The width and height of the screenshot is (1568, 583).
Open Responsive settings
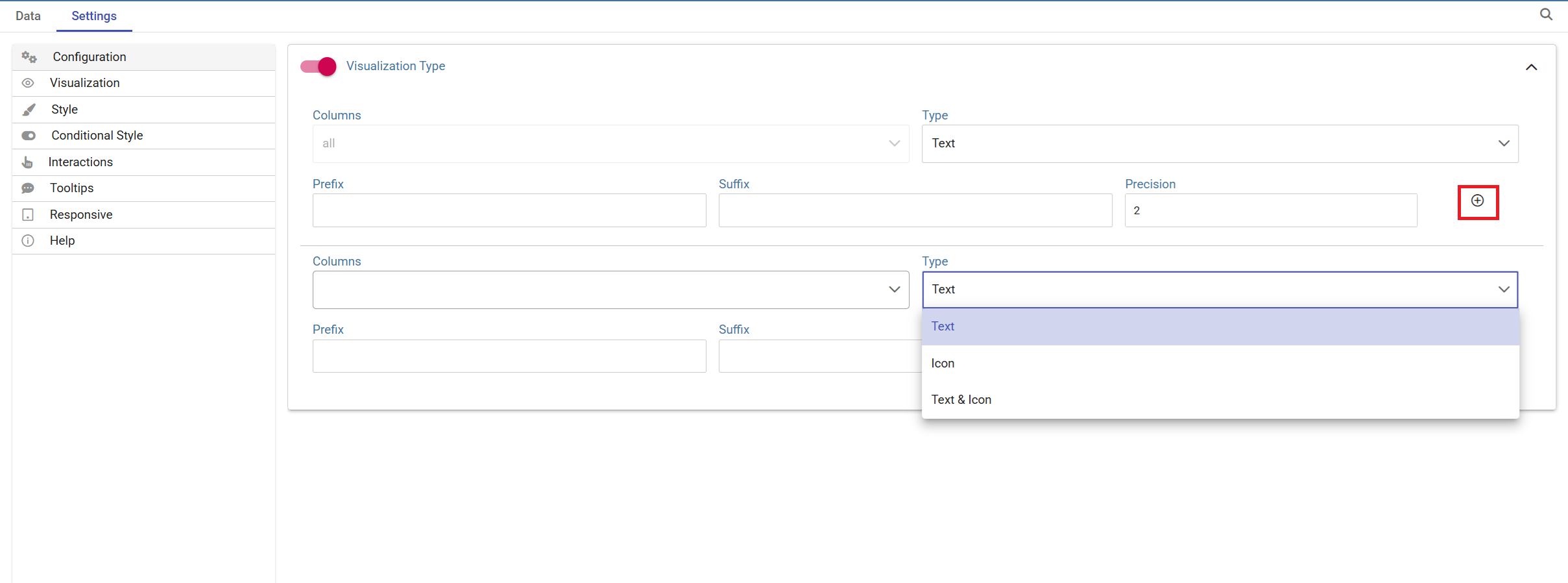point(143,215)
